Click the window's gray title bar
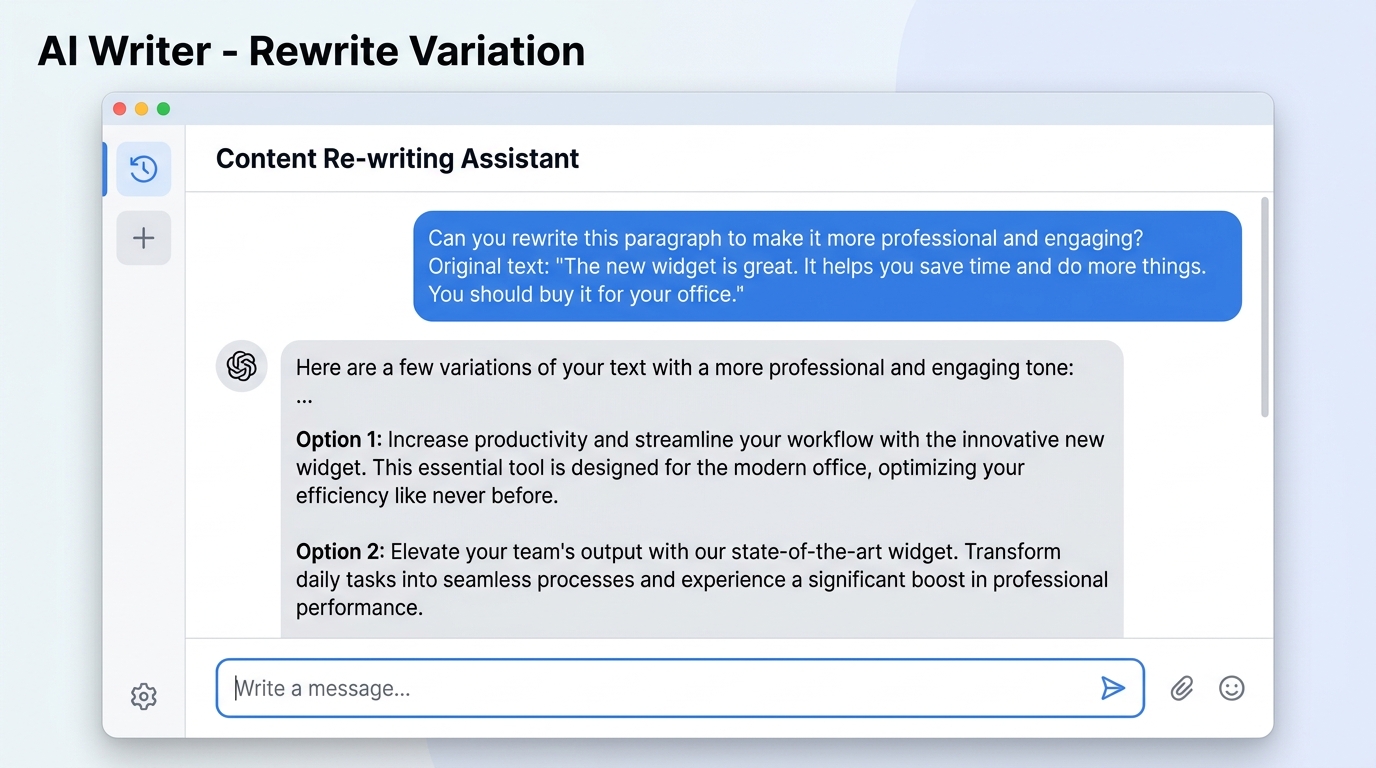The height and width of the screenshot is (768, 1376). coord(700,109)
